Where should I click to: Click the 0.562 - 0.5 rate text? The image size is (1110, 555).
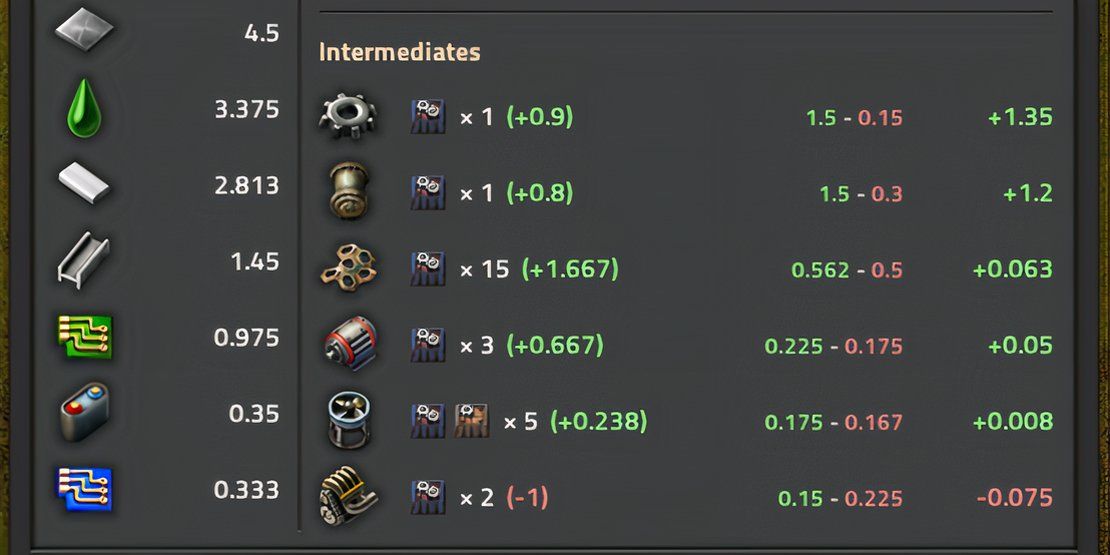(846, 270)
